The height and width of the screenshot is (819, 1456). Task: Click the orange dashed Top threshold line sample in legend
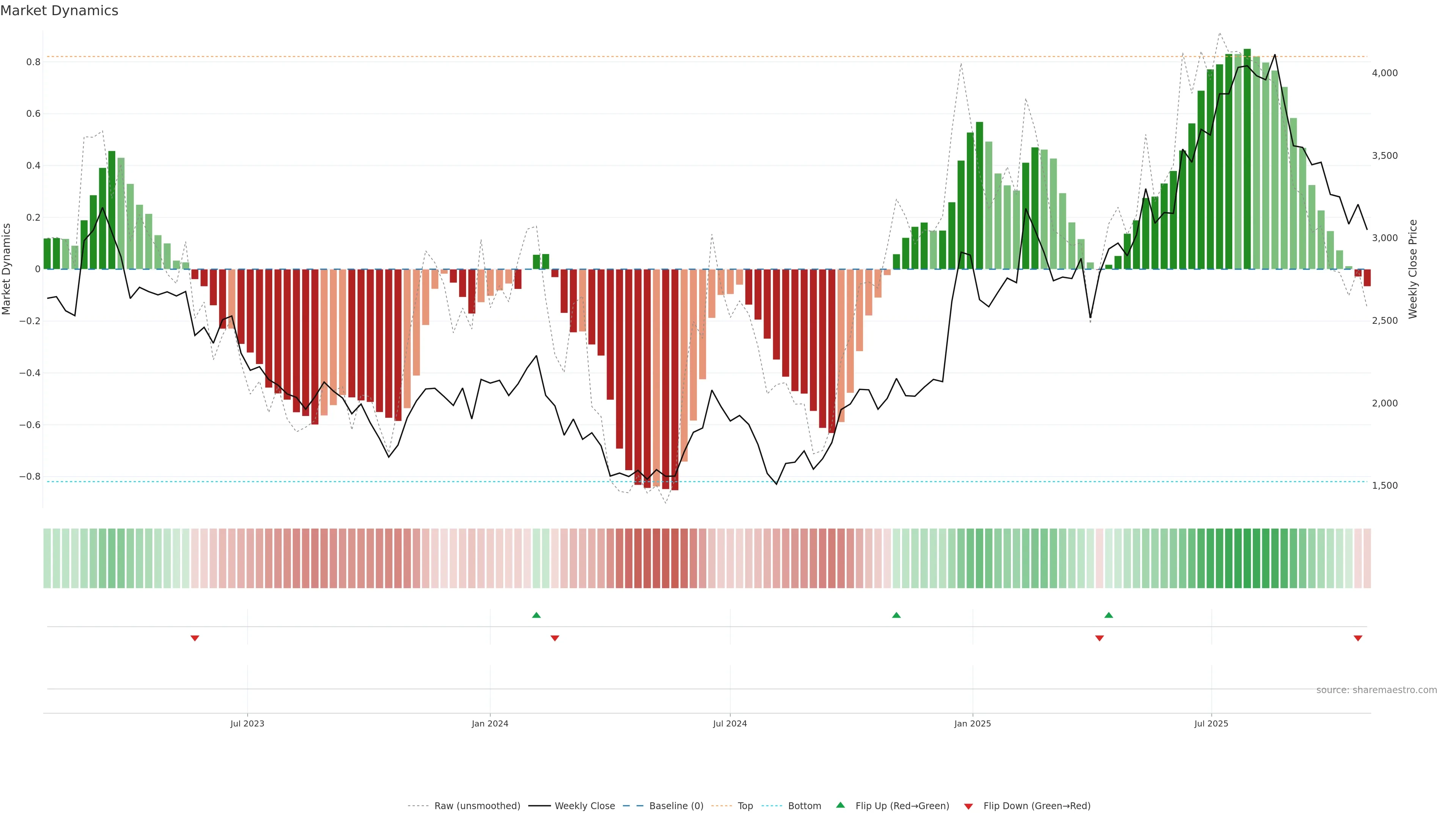721,806
